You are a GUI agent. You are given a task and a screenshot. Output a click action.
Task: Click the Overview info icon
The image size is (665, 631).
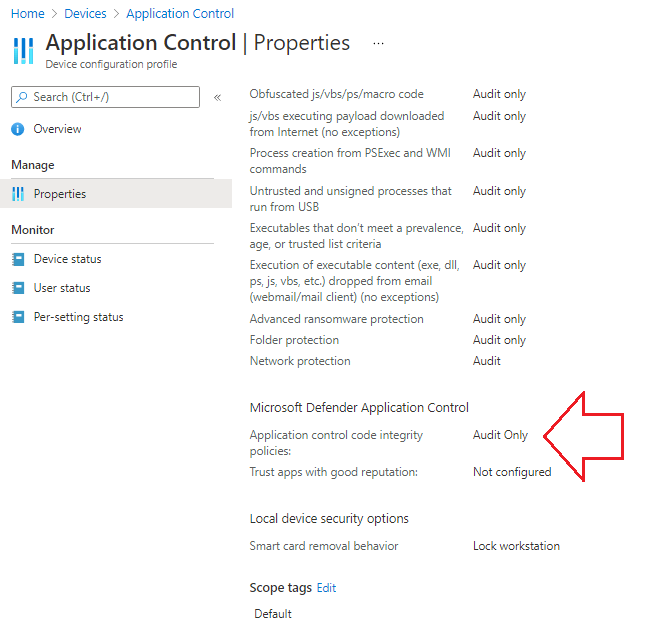[x=18, y=129]
